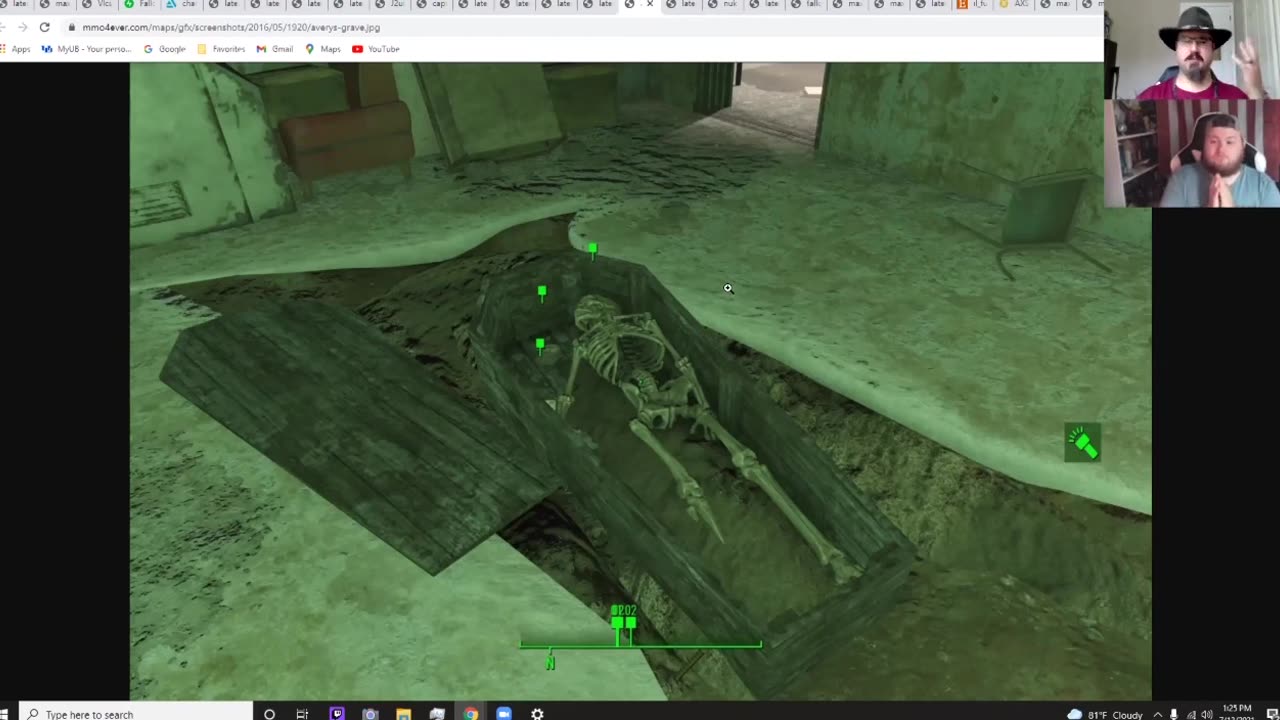Expand the system tray hidden icons

(1158, 714)
